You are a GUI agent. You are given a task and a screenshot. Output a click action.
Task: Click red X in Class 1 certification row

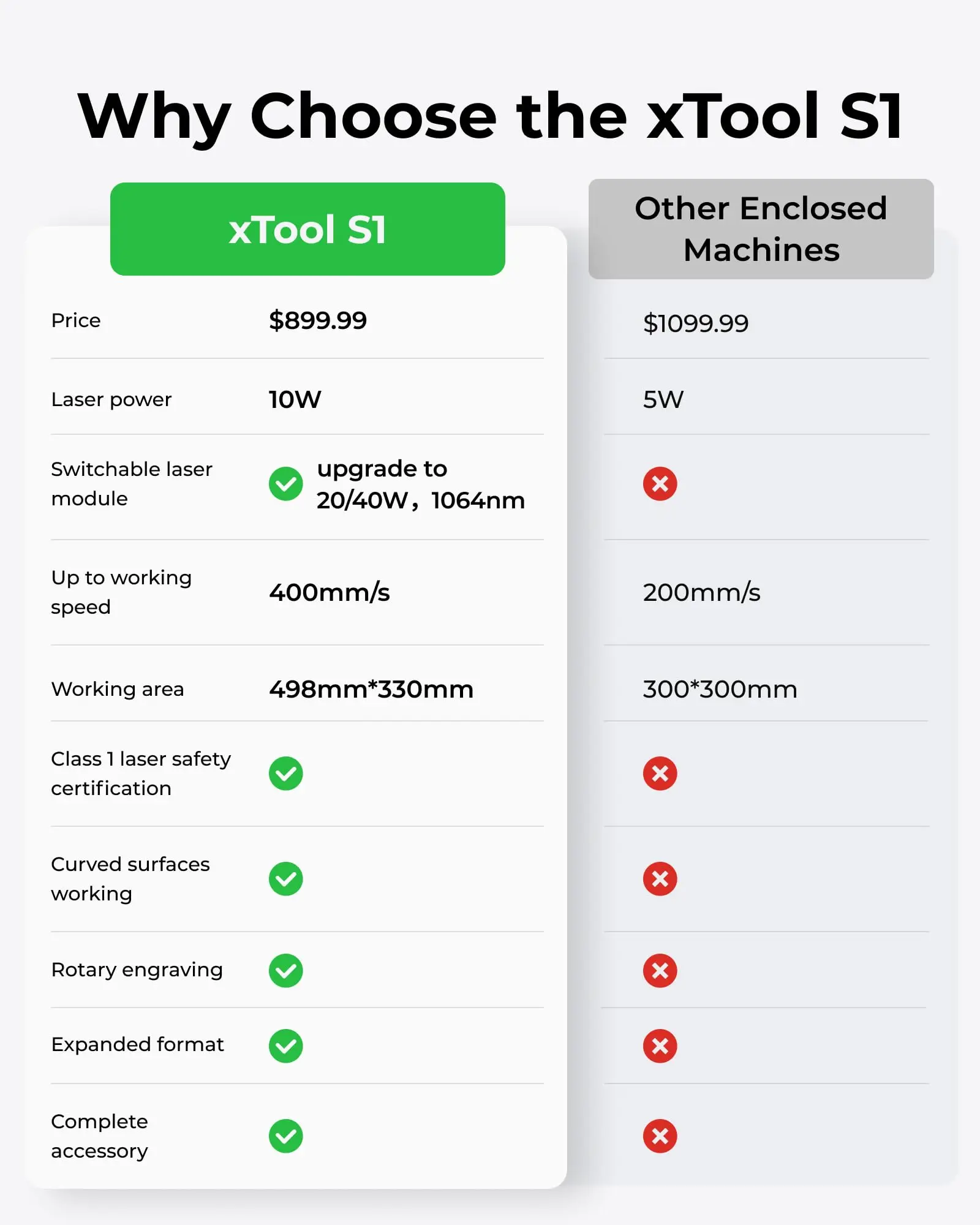pyautogui.click(x=660, y=774)
